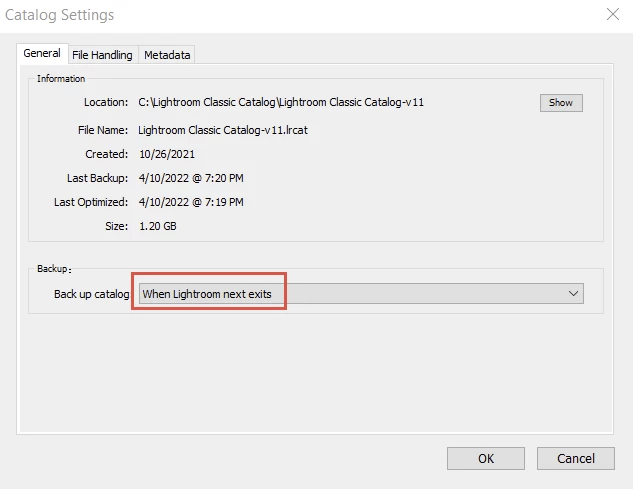Viewport: 633px width, 489px height.
Task: Click the last optimized time 4/10/2022 @ 7:19 PM
Action: tap(191, 202)
